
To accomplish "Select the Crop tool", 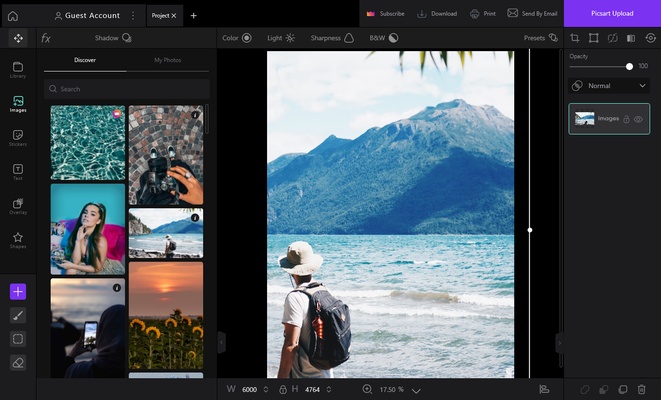I will tap(575, 38).
